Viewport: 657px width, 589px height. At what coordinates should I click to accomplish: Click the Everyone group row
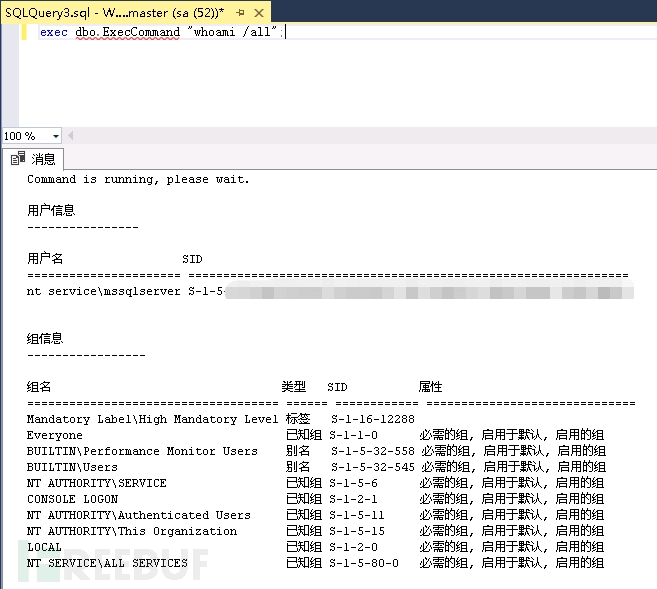coord(315,435)
